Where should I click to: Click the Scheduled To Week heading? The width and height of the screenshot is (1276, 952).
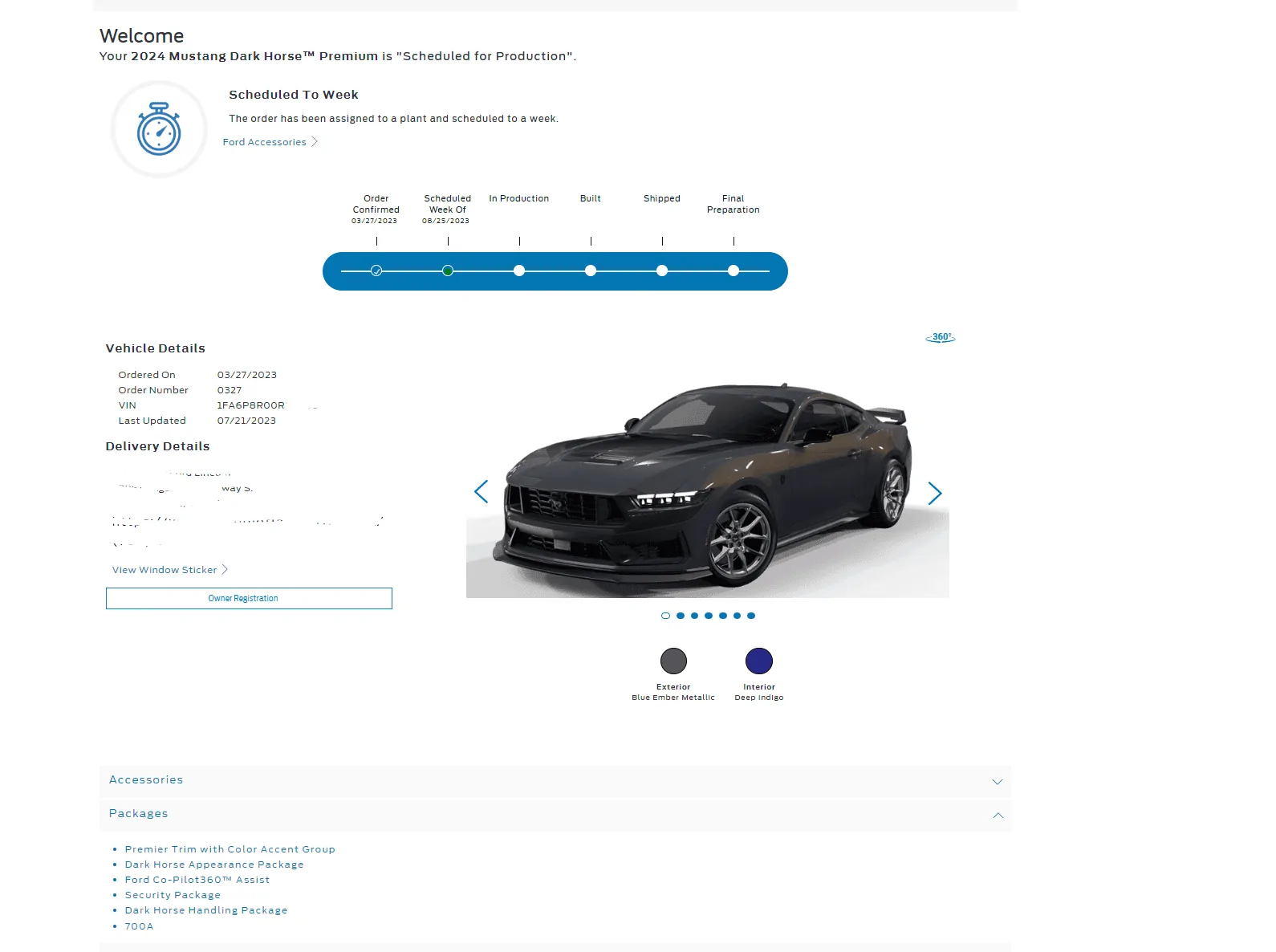tap(294, 95)
